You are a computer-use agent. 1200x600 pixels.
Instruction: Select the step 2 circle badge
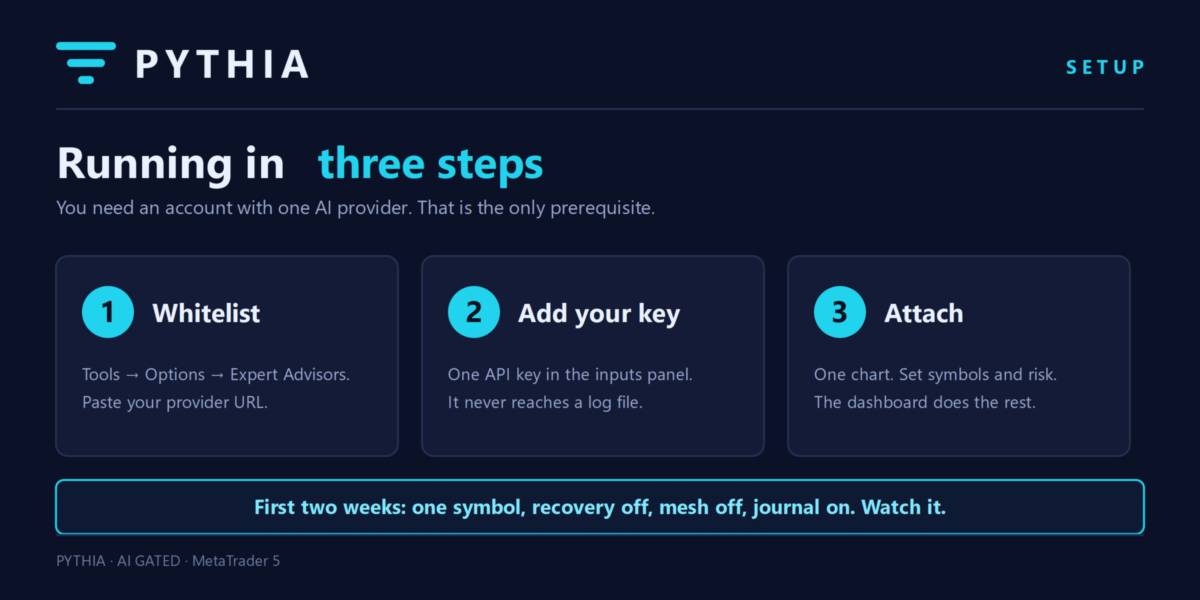tap(474, 313)
